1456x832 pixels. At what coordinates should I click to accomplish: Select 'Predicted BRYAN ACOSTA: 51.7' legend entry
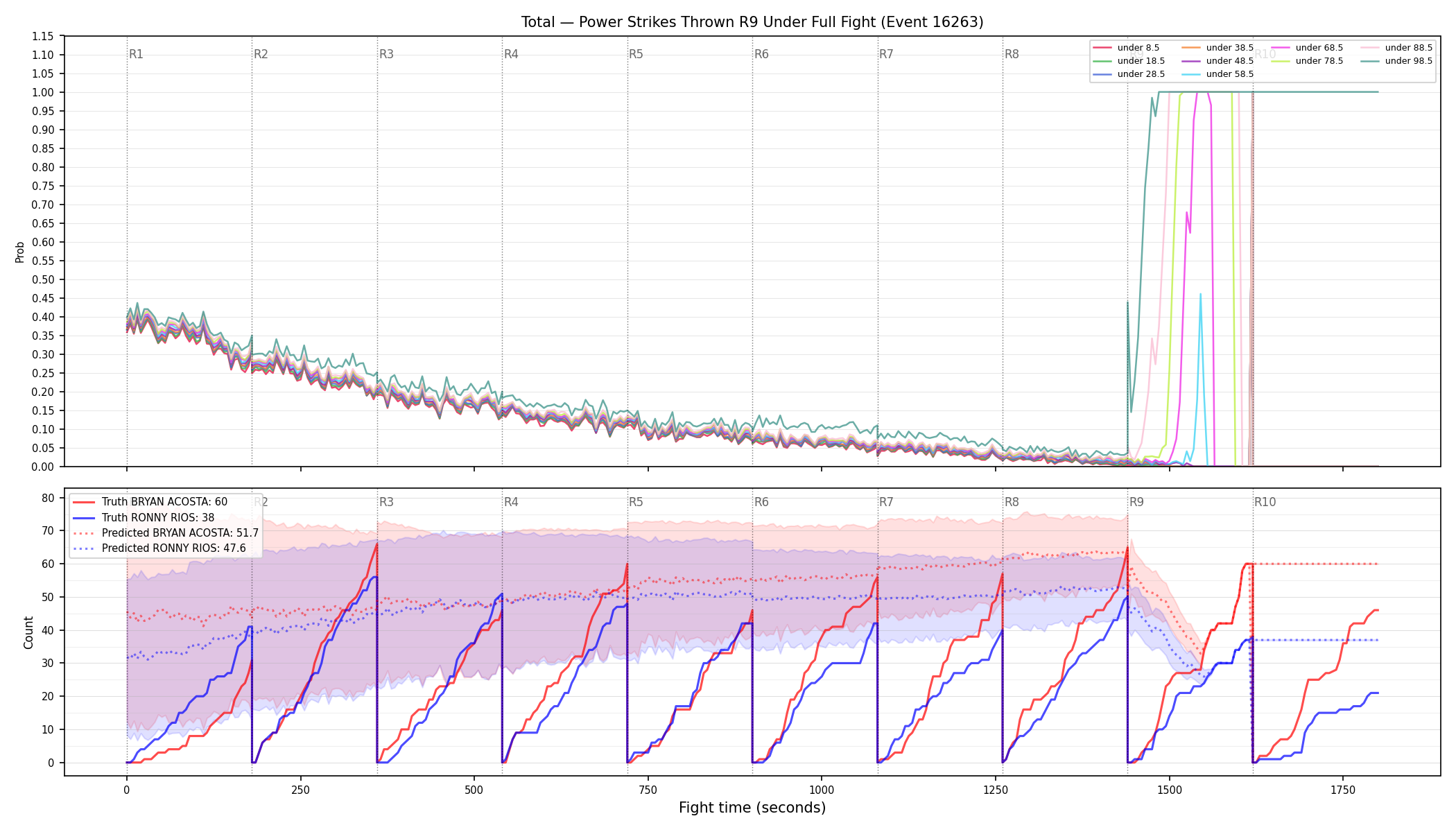tap(166, 533)
